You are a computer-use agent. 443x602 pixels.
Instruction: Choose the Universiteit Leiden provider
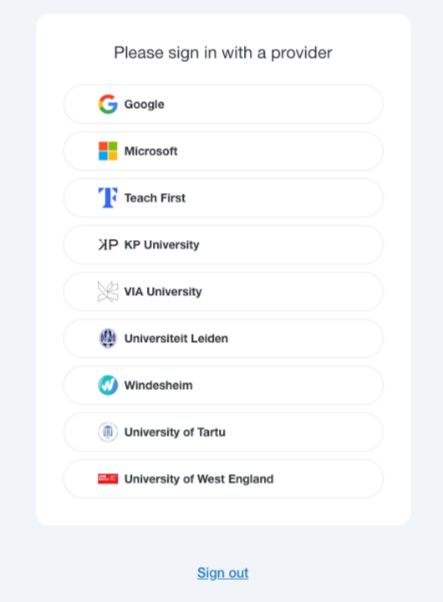[x=223, y=338]
